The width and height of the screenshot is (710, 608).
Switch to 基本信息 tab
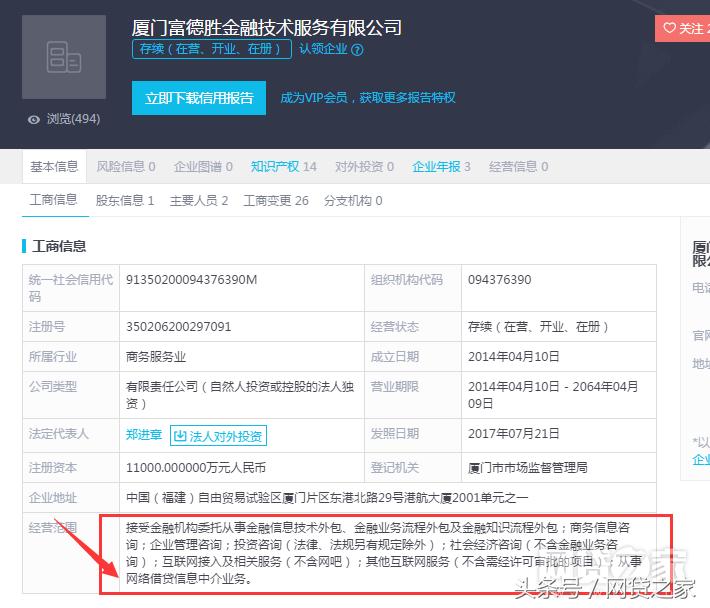pos(54,167)
